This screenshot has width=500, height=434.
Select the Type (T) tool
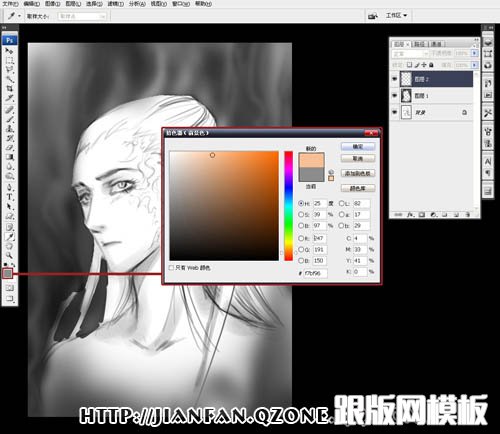9,197
